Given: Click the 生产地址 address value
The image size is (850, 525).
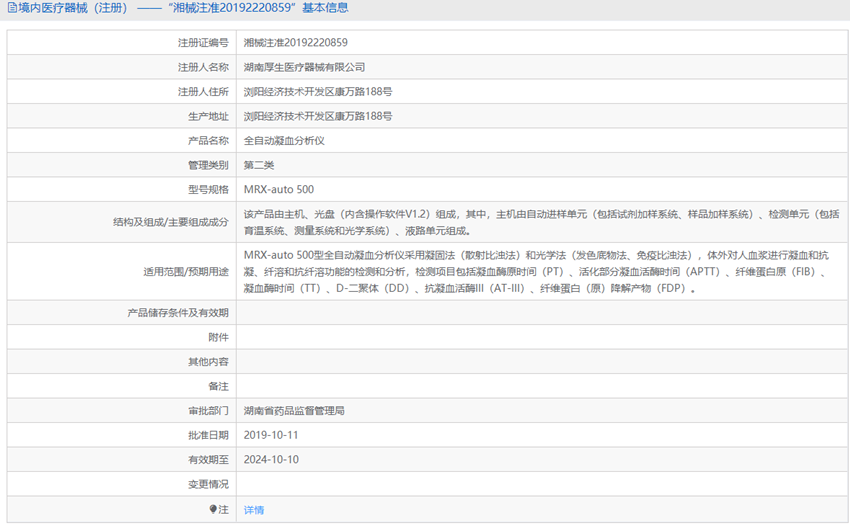Looking at the screenshot, I should point(318,116).
